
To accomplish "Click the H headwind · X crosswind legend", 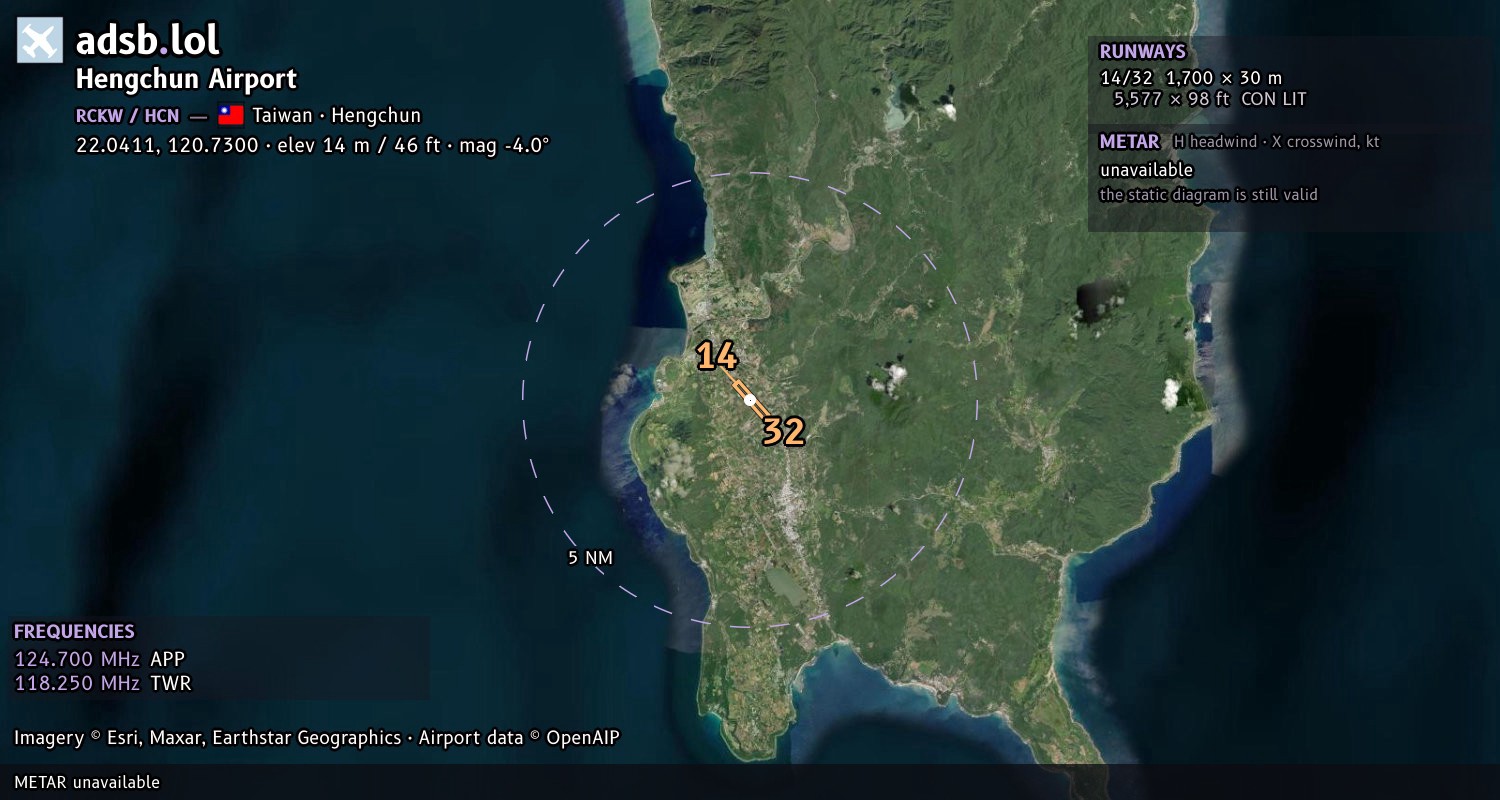I will coord(1276,142).
